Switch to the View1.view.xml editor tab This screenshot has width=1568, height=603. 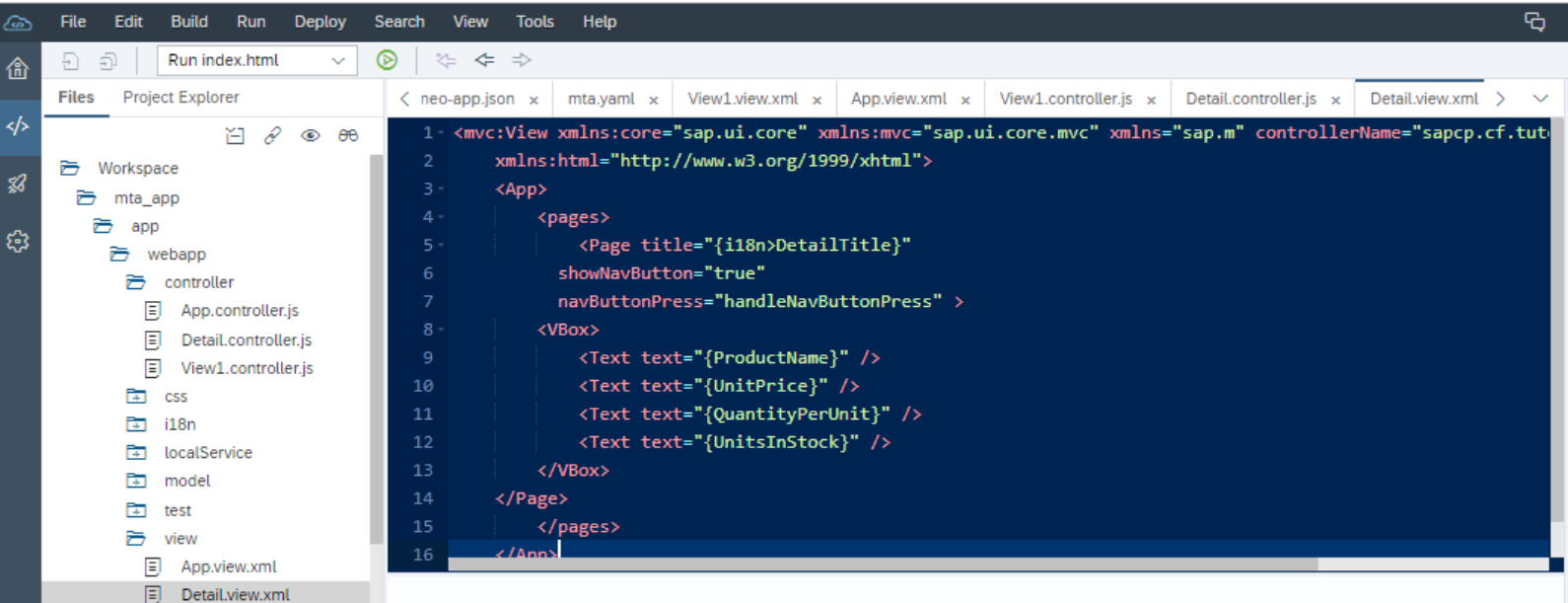coord(743,99)
